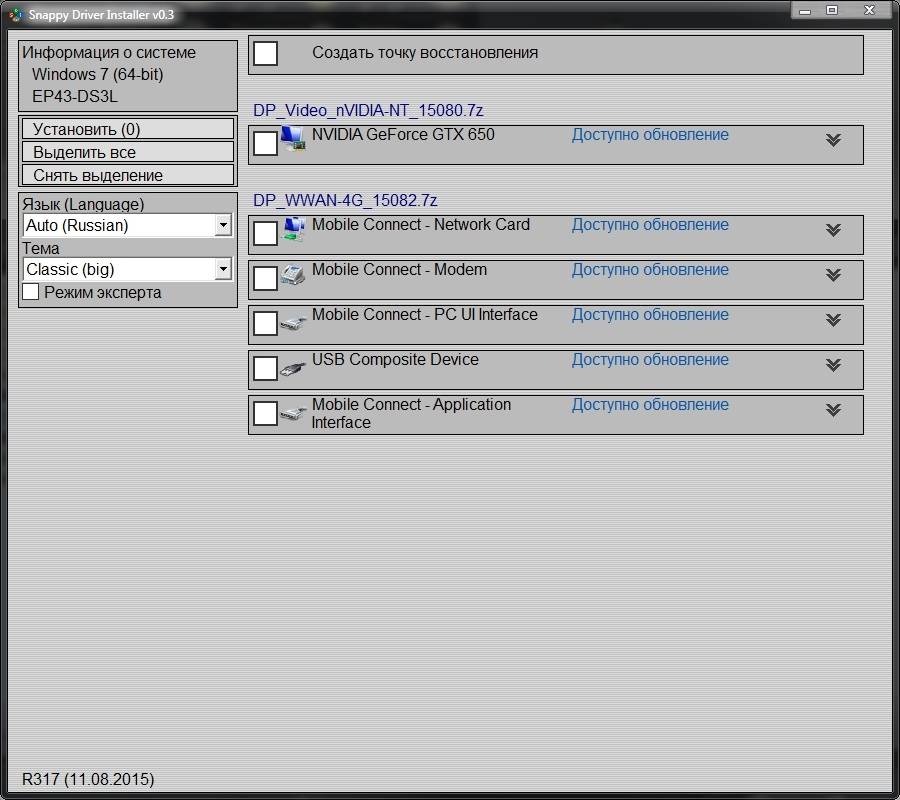Click the DP_Video_nVIDIA-NT_15080.7z driverpack heading

pyautogui.click(x=368, y=110)
